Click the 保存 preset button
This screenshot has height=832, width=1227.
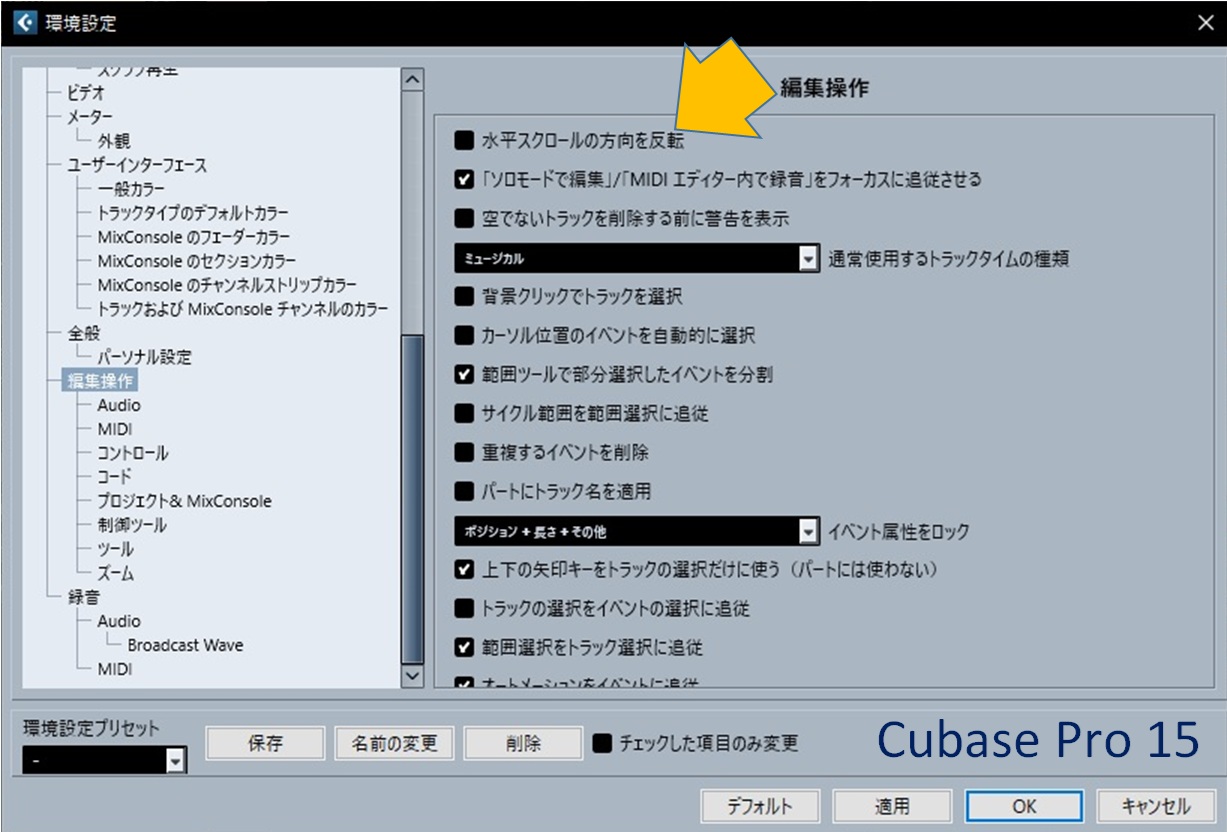click(x=265, y=743)
